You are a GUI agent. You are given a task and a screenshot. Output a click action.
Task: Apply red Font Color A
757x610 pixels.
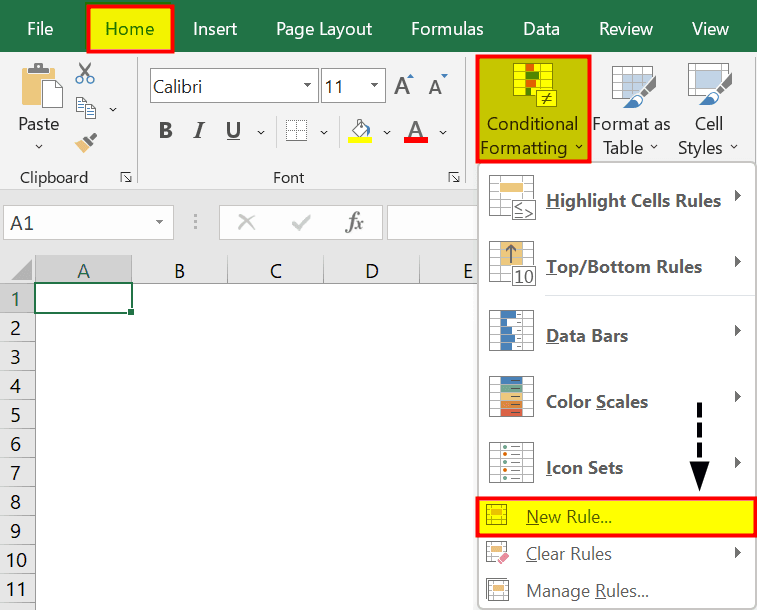click(416, 131)
